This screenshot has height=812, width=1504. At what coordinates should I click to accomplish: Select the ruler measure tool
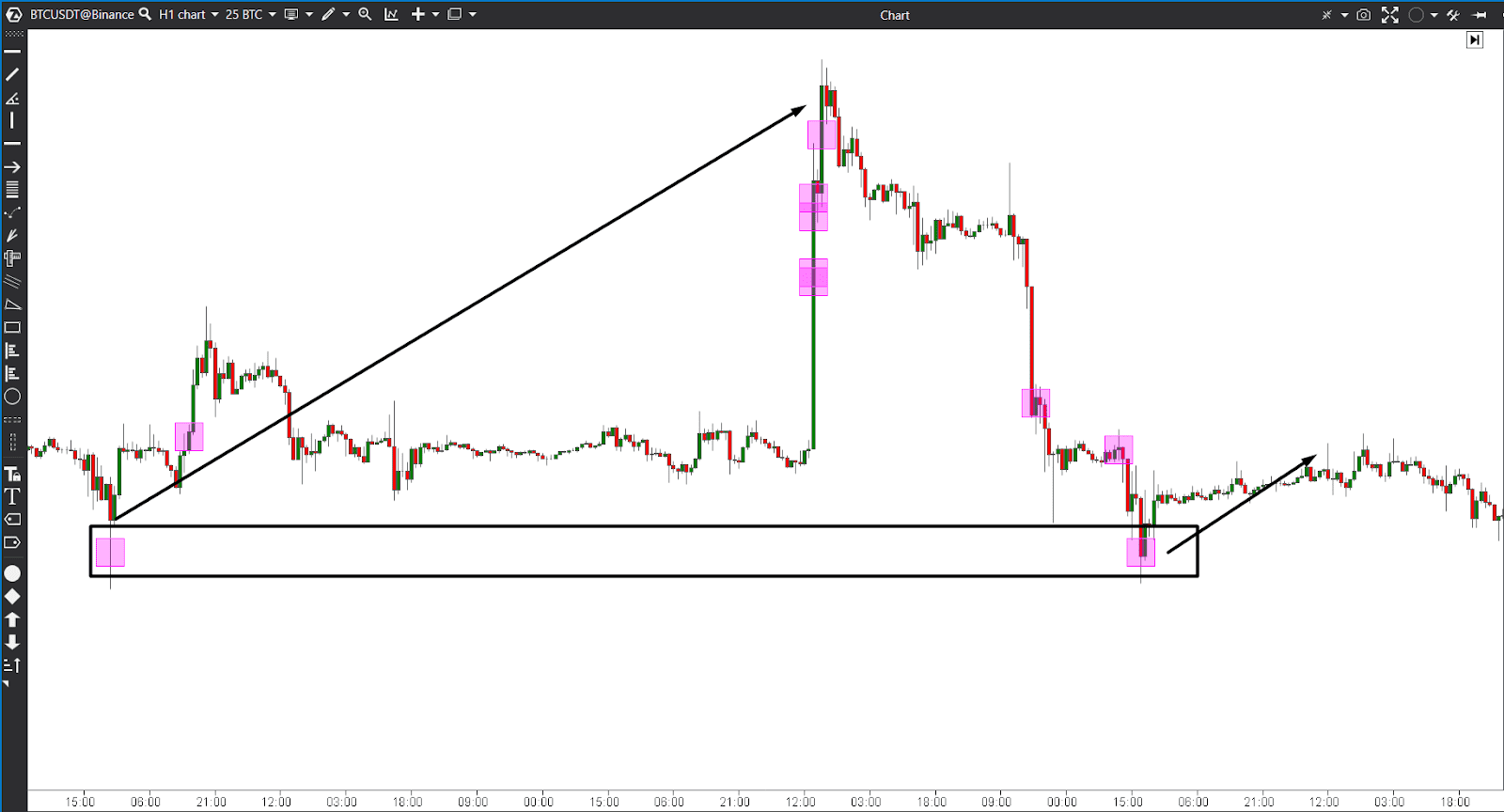tap(12, 258)
